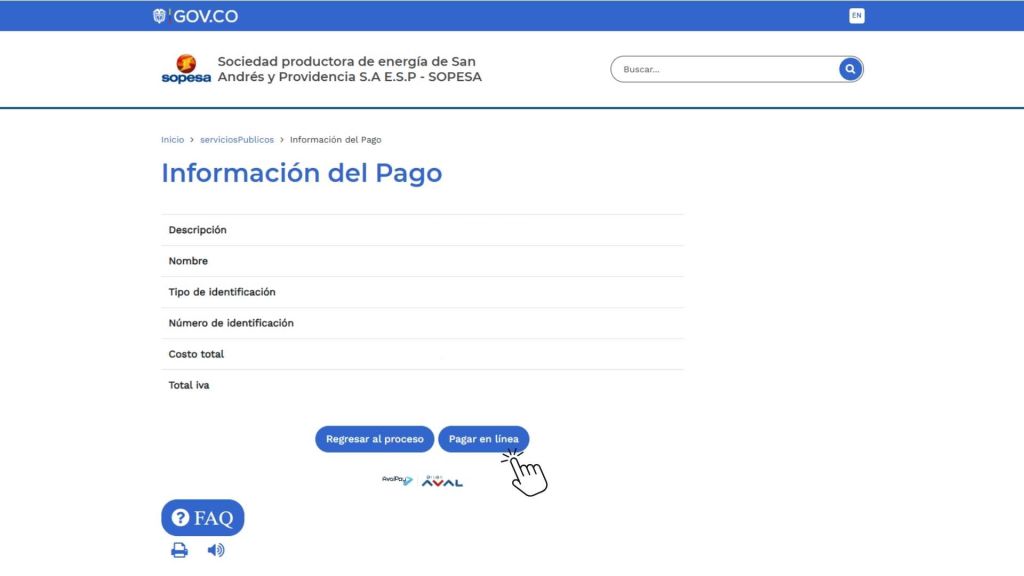Click the AvalPay logo below the buttons
This screenshot has height=576, width=1024.
coord(397,480)
